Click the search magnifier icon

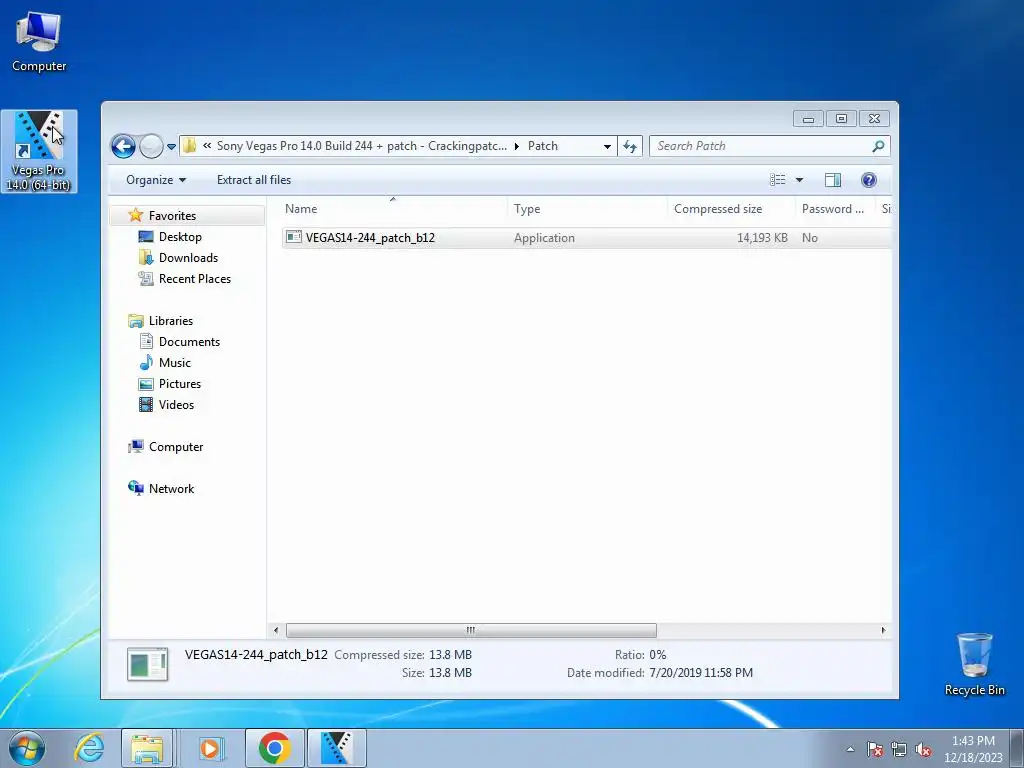(x=878, y=146)
